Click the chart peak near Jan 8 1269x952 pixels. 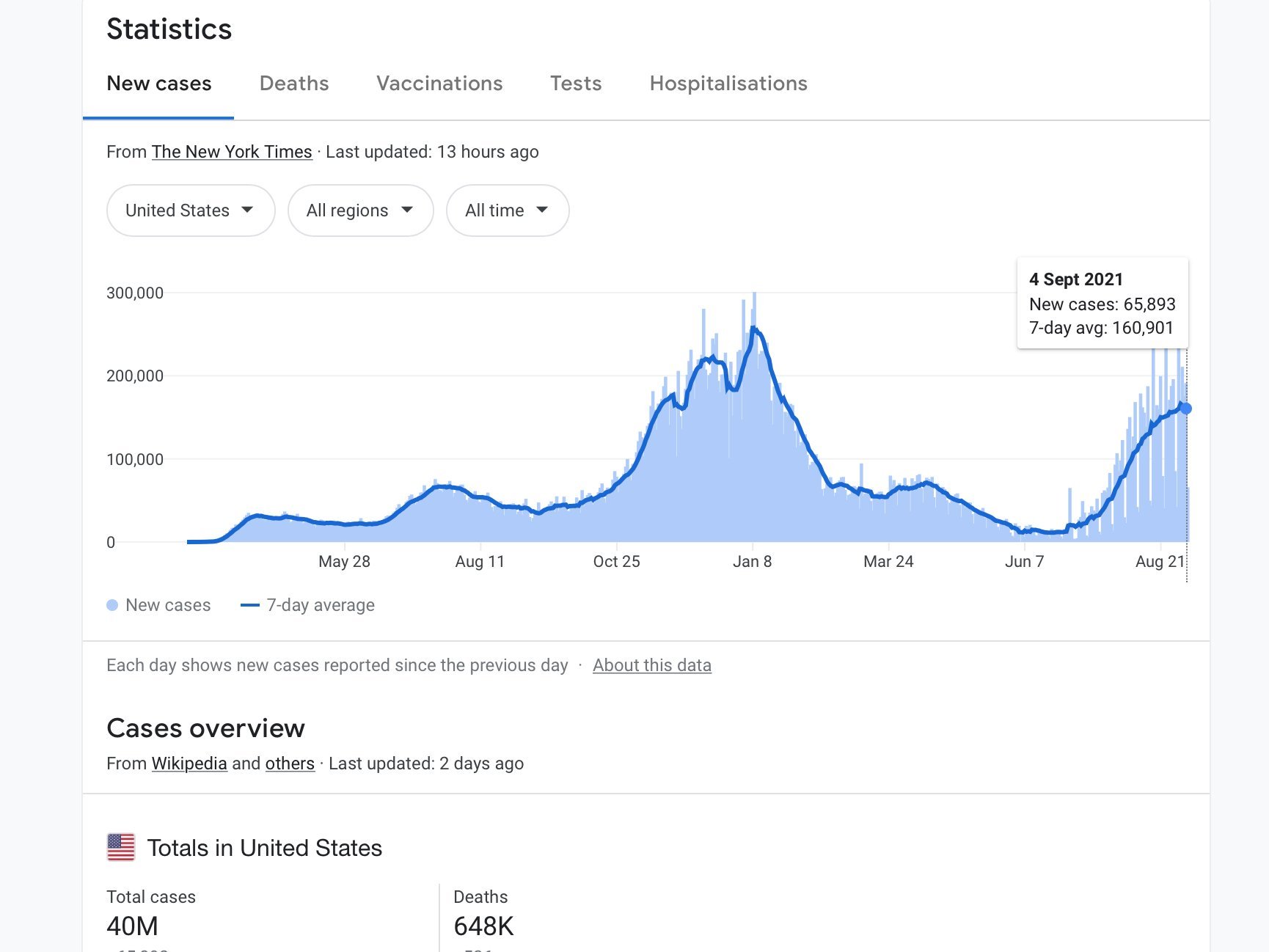tap(754, 329)
